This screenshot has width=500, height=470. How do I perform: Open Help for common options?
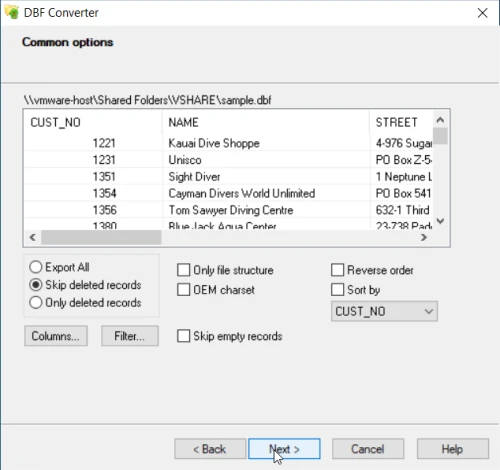[453, 449]
